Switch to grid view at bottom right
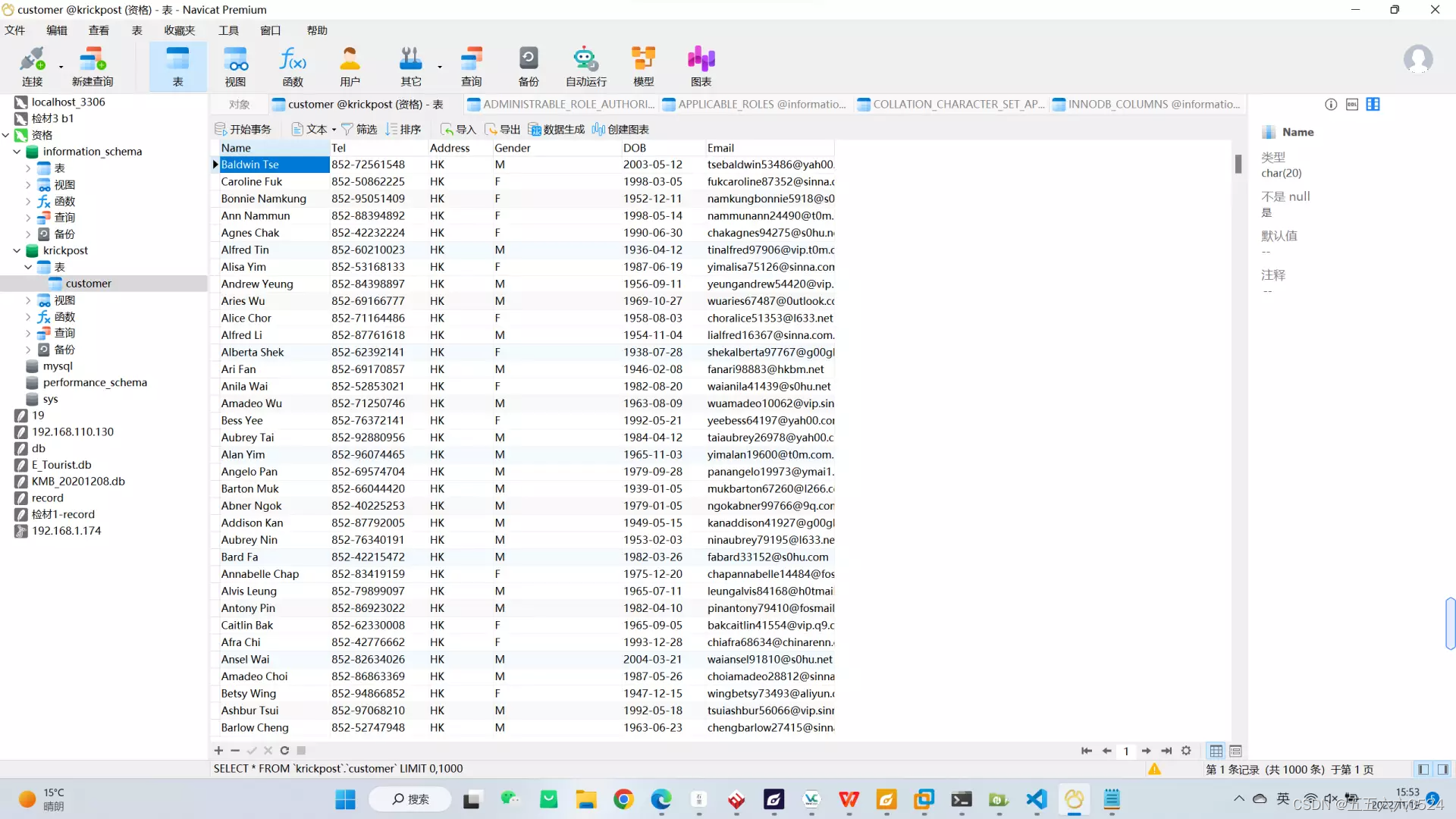This screenshot has width=1456, height=819. 1216,751
